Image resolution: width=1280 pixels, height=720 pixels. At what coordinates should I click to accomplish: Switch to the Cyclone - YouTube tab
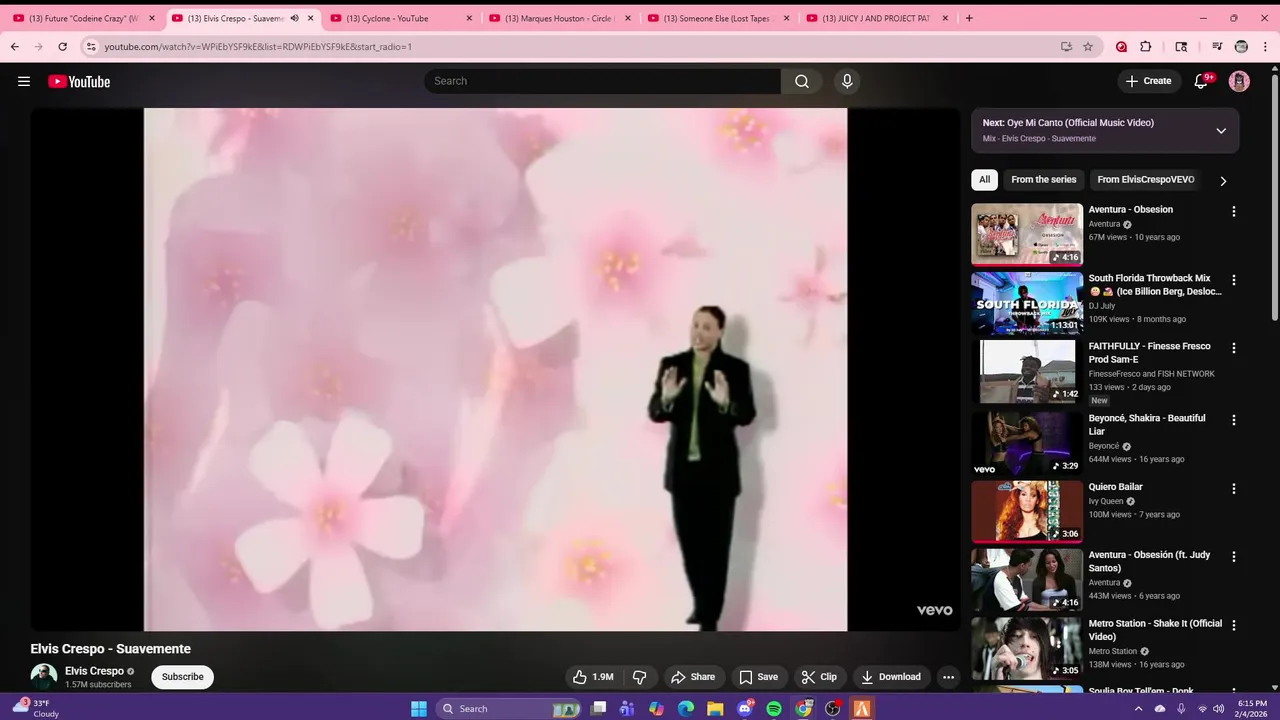(x=399, y=18)
